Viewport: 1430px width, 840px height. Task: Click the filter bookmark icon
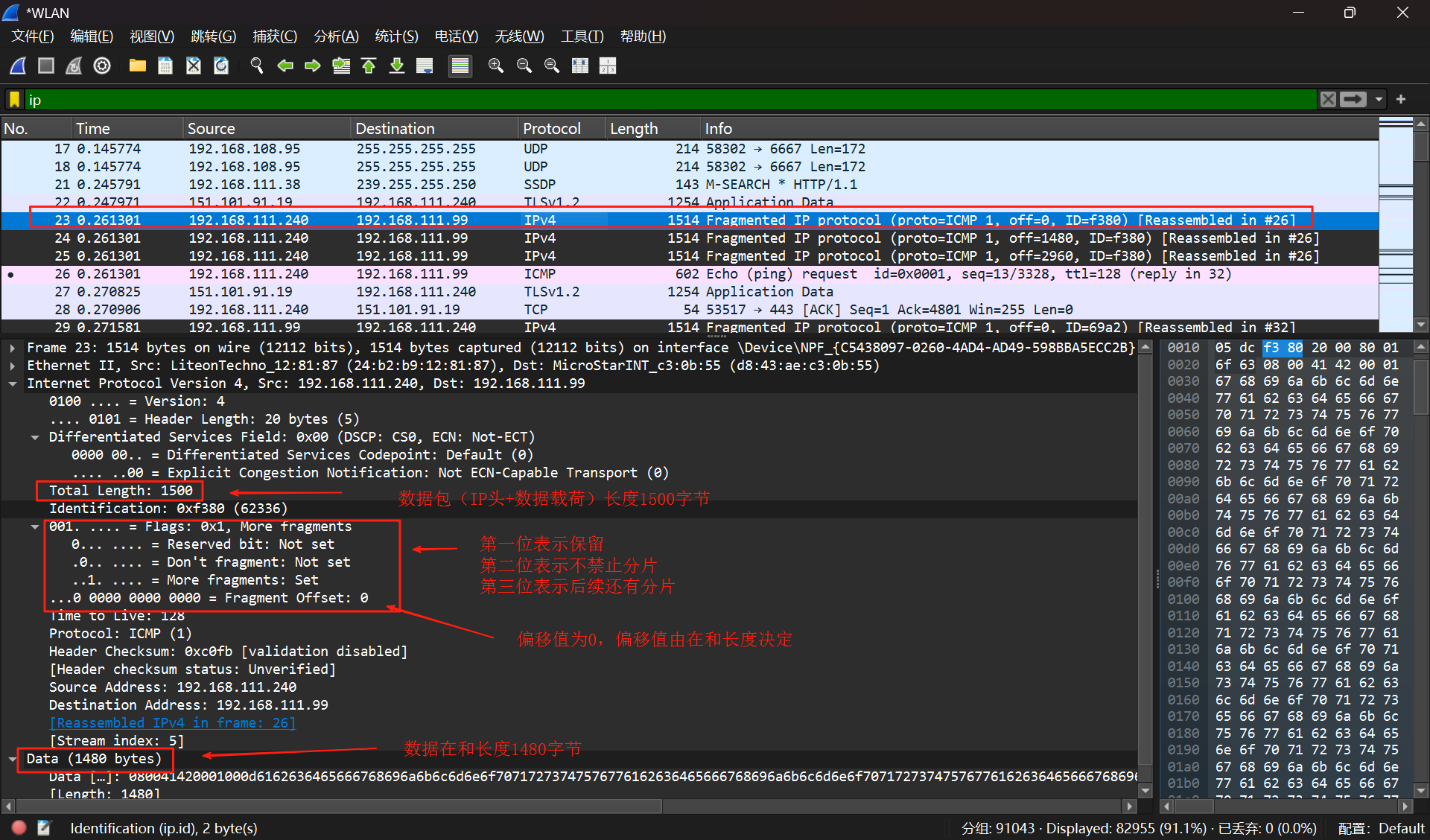[x=14, y=100]
